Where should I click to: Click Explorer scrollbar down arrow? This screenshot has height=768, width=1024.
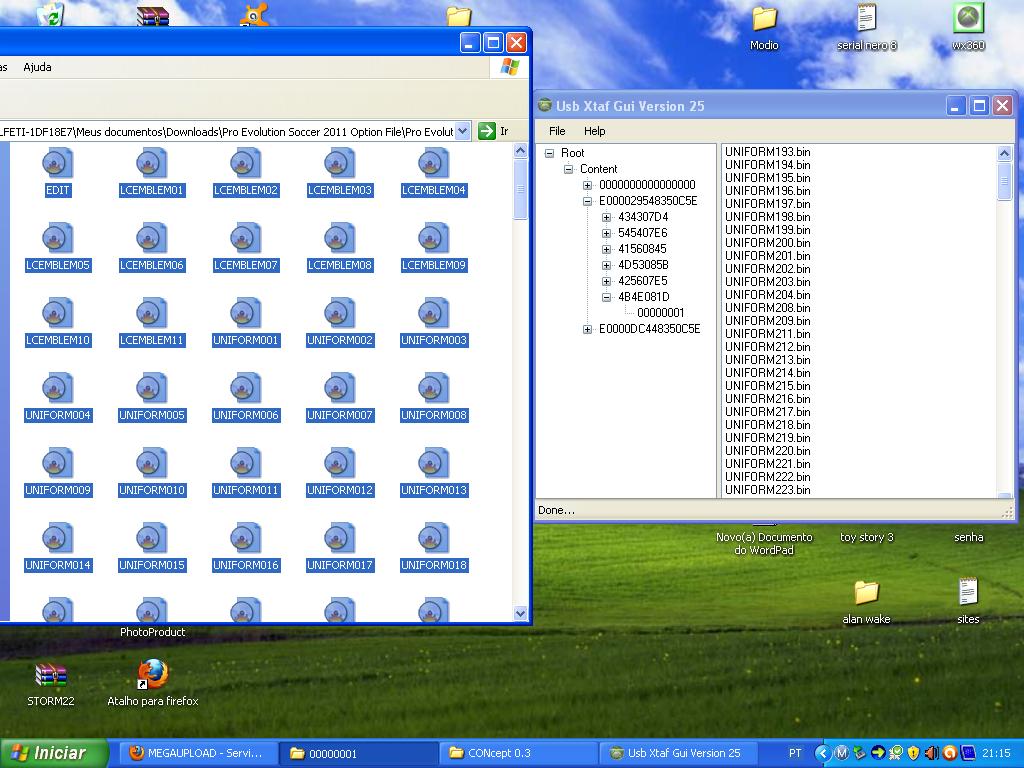[520, 613]
